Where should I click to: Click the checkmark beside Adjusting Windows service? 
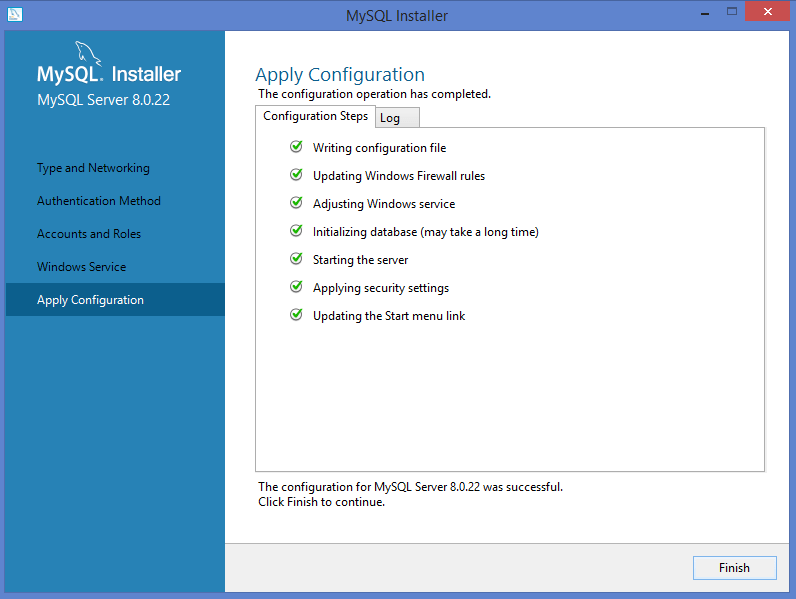296,203
